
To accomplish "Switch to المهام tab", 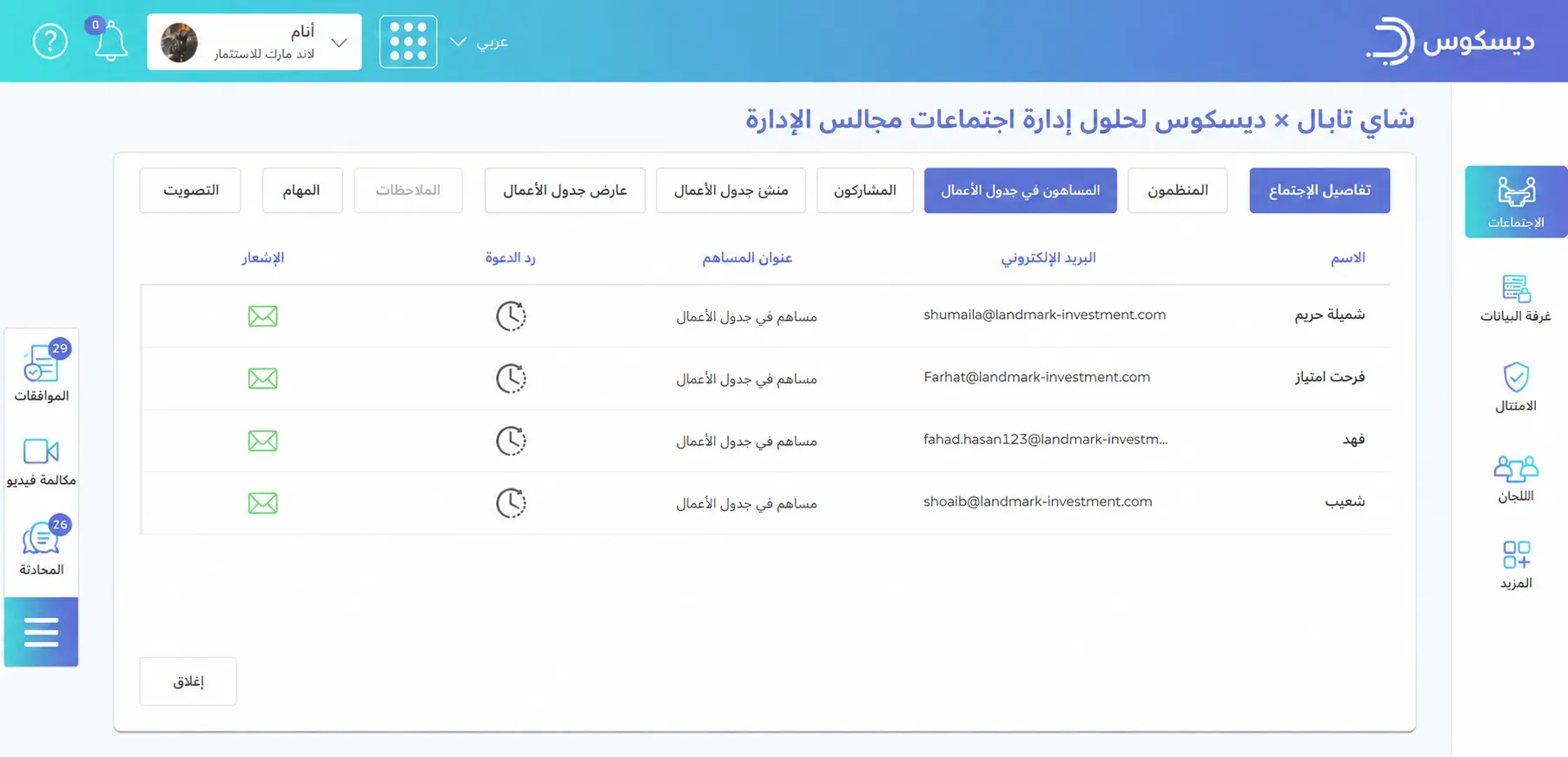I will click(301, 190).
